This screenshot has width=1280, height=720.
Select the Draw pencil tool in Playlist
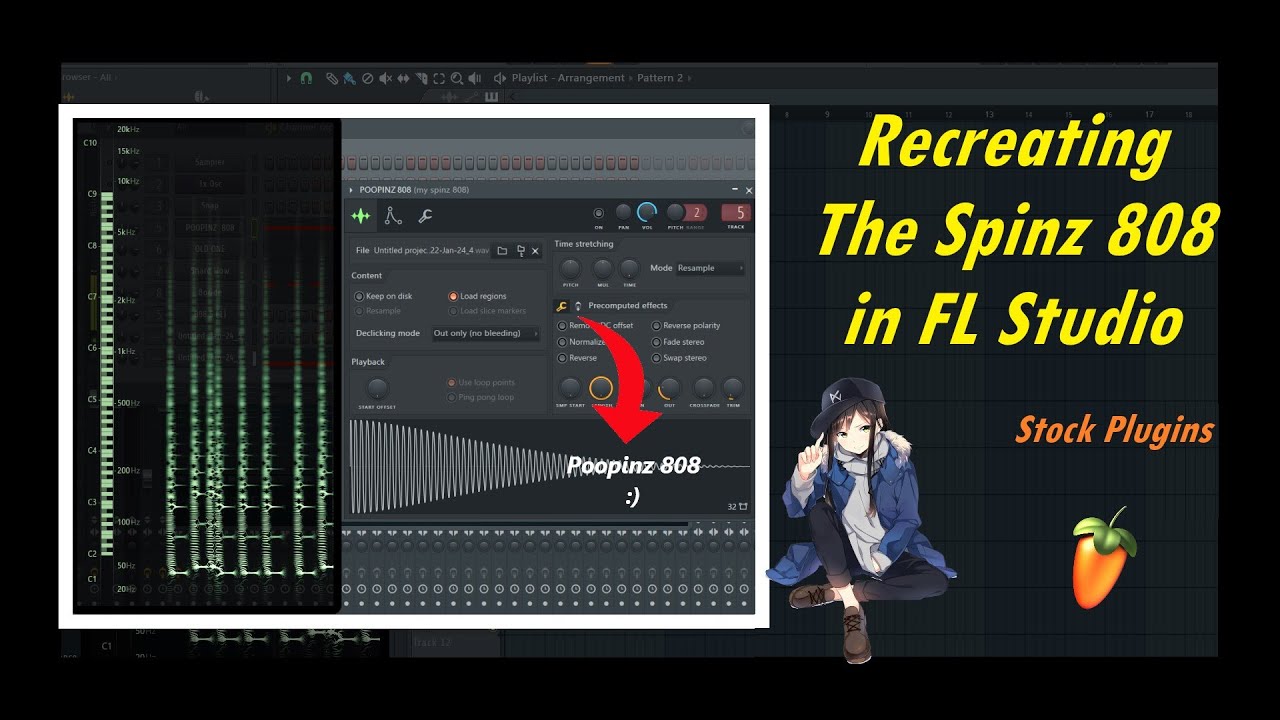point(332,78)
